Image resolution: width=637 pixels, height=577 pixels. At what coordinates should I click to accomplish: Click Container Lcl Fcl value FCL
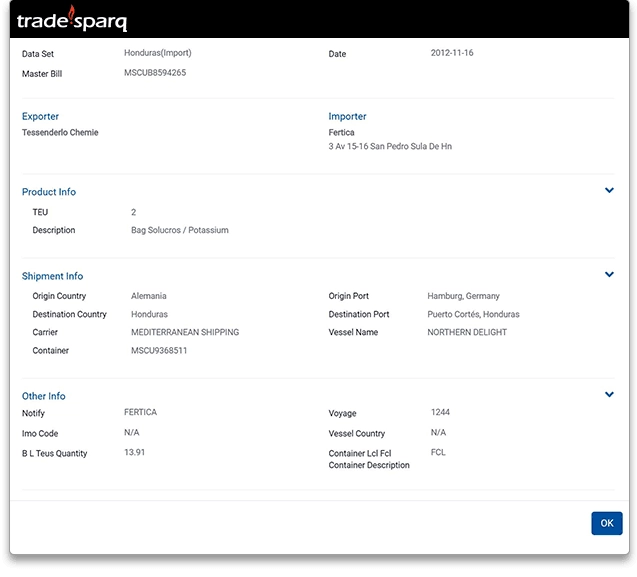[438, 452]
